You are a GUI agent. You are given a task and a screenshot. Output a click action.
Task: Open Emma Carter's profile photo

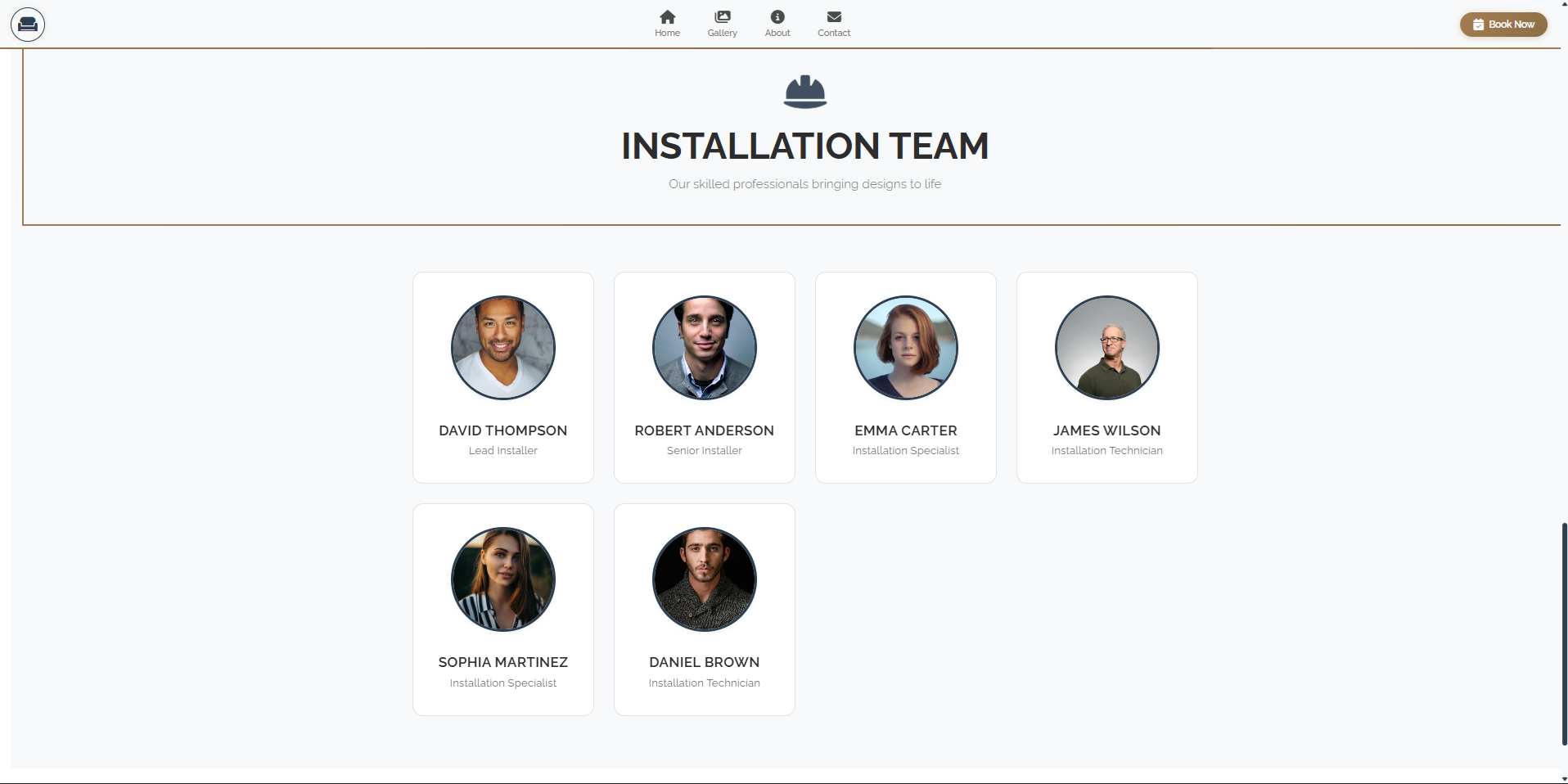(906, 348)
